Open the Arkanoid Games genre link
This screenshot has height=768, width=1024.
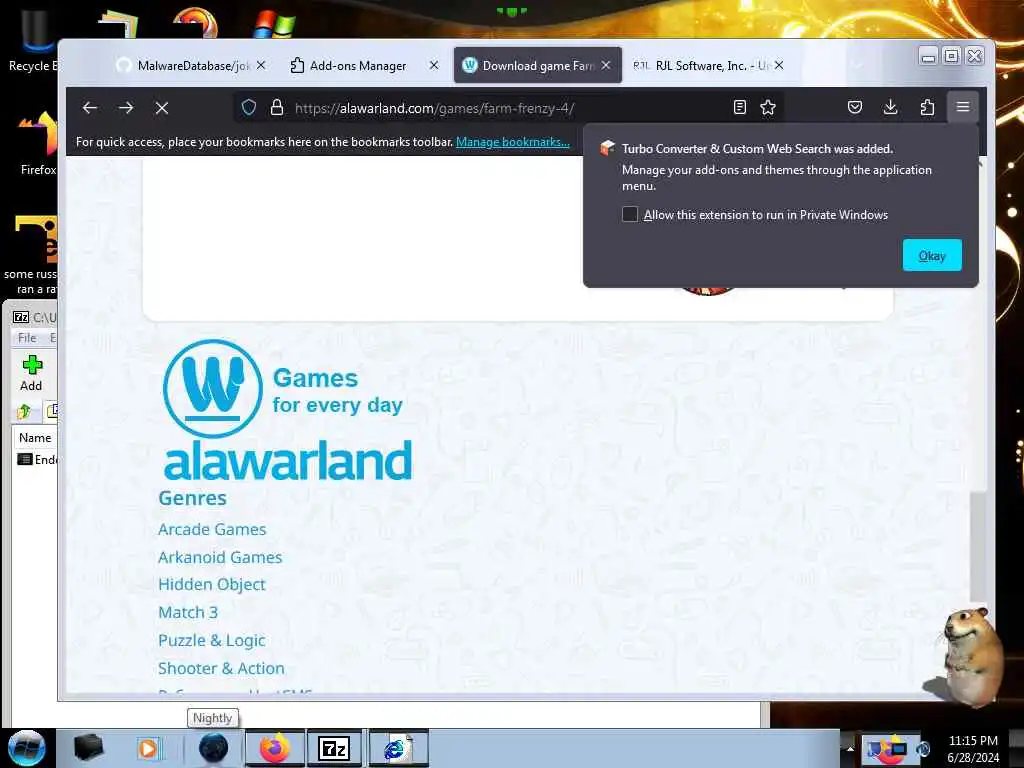tap(220, 557)
